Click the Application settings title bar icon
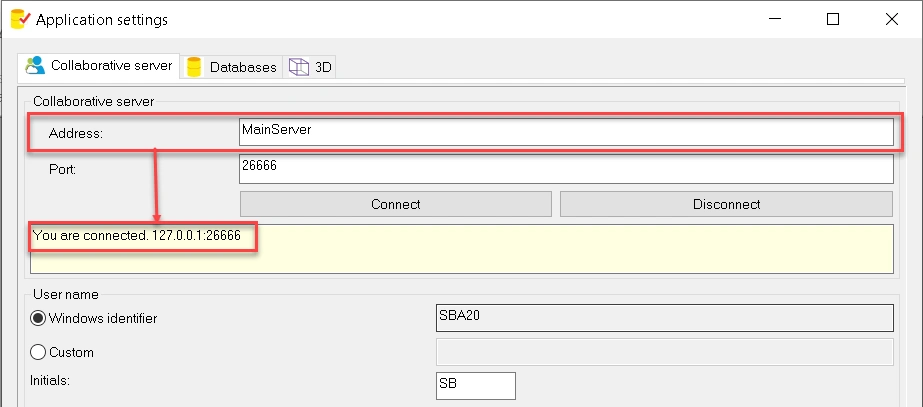 18,19
